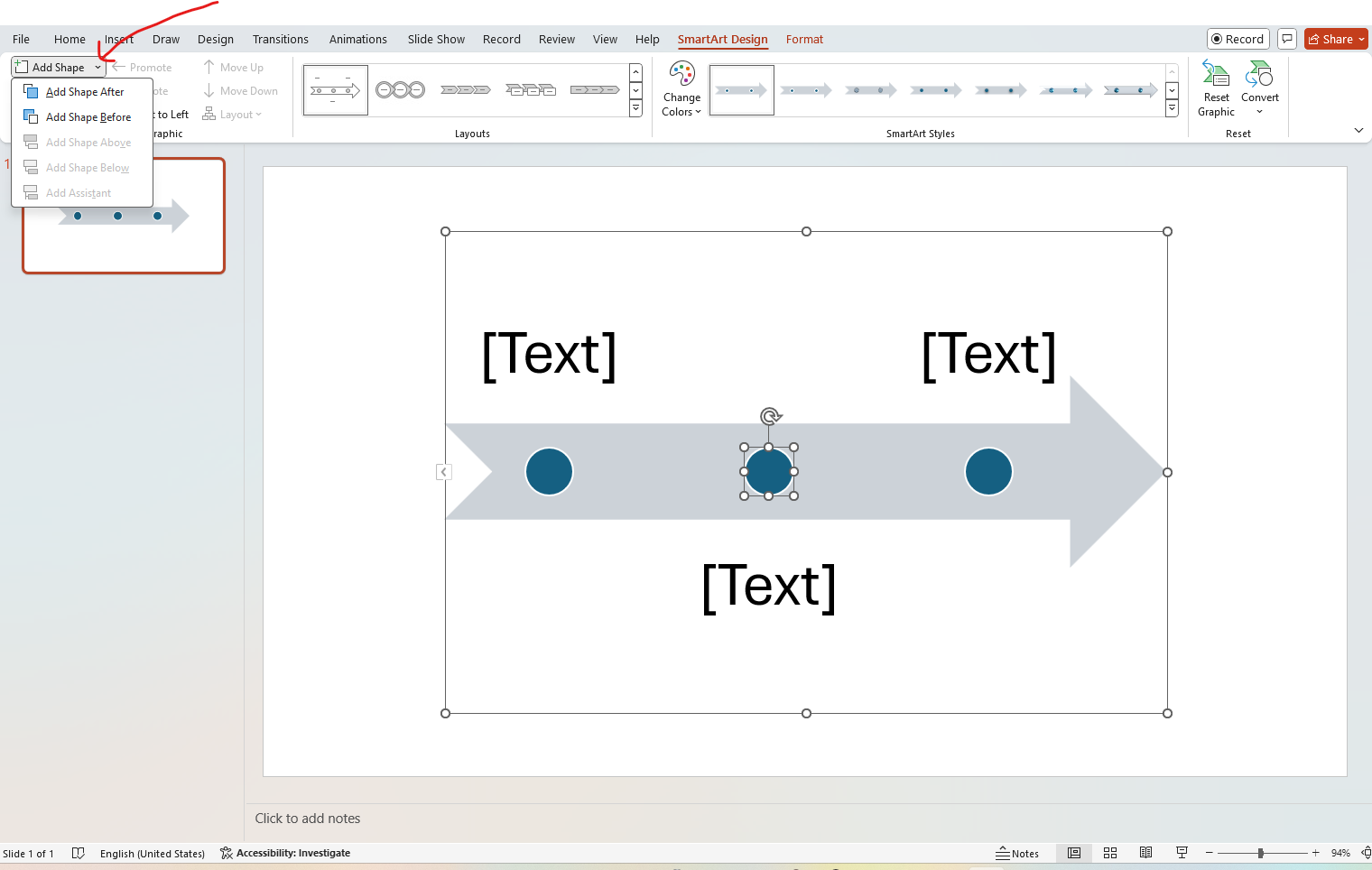
Task: Open the Layout dropdown in Create Graphic group
Action: 233,114
